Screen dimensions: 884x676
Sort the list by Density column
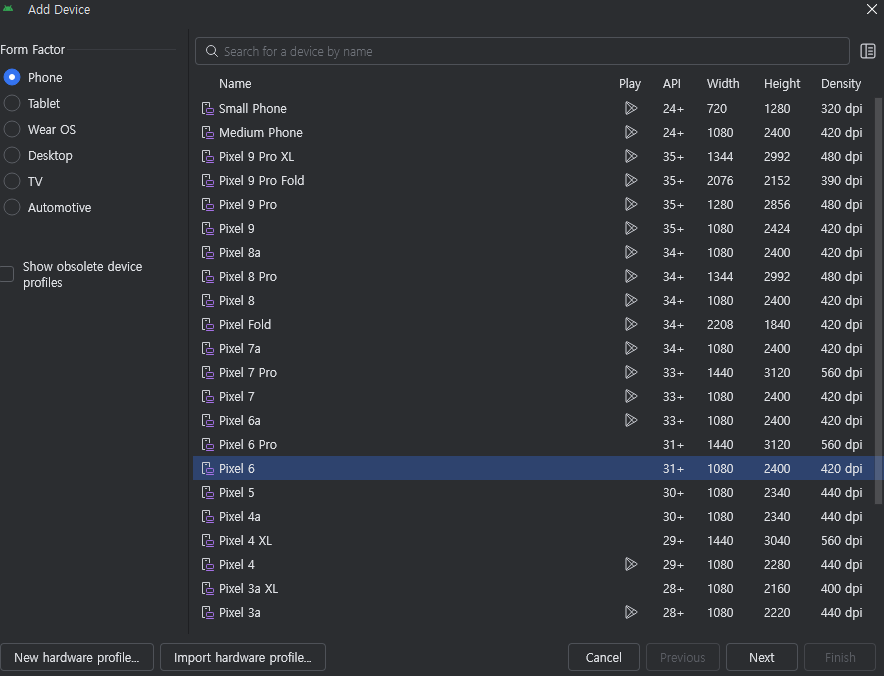pyautogui.click(x=841, y=83)
